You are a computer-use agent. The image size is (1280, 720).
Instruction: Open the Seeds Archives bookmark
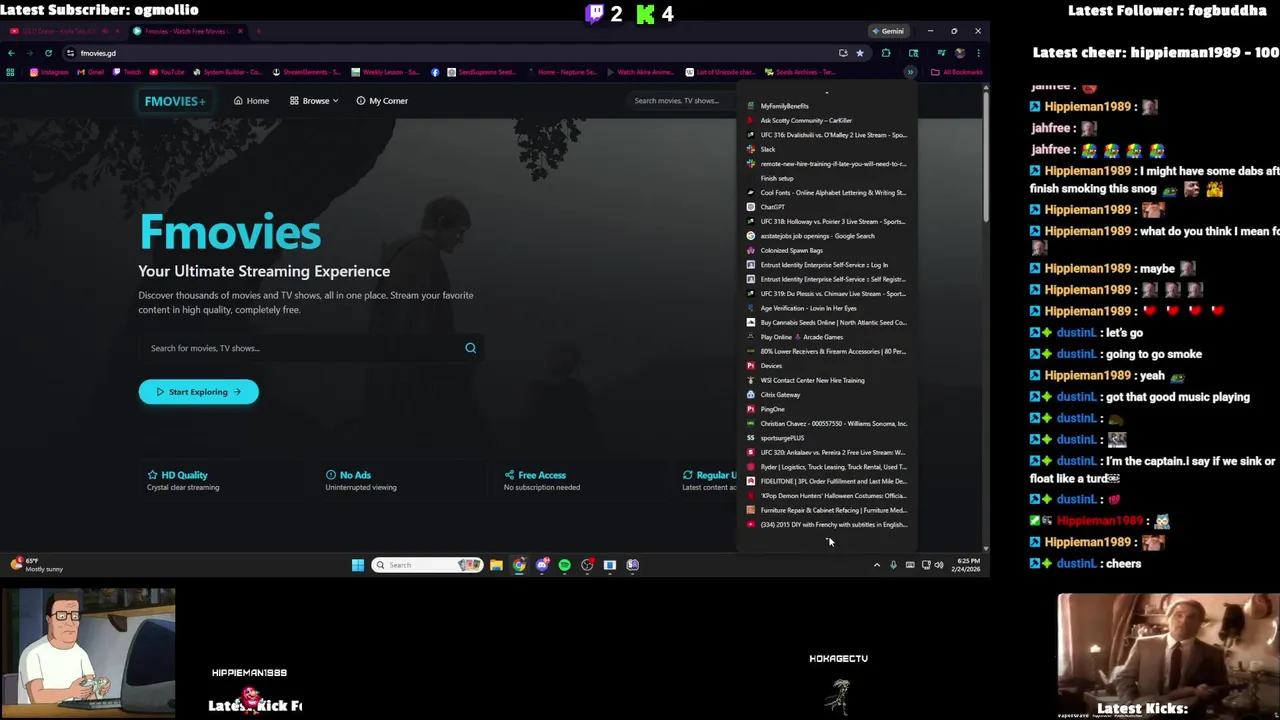802,72
